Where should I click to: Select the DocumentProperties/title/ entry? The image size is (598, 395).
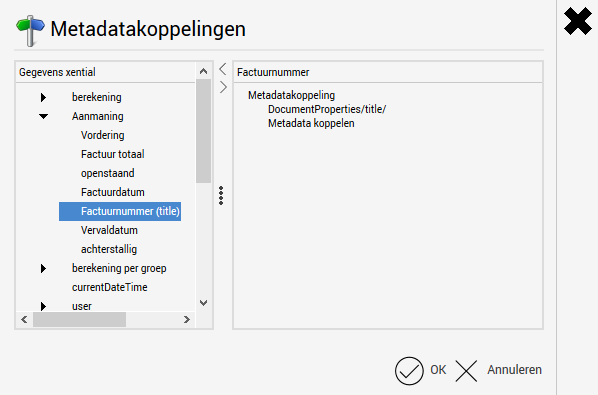pos(327,109)
